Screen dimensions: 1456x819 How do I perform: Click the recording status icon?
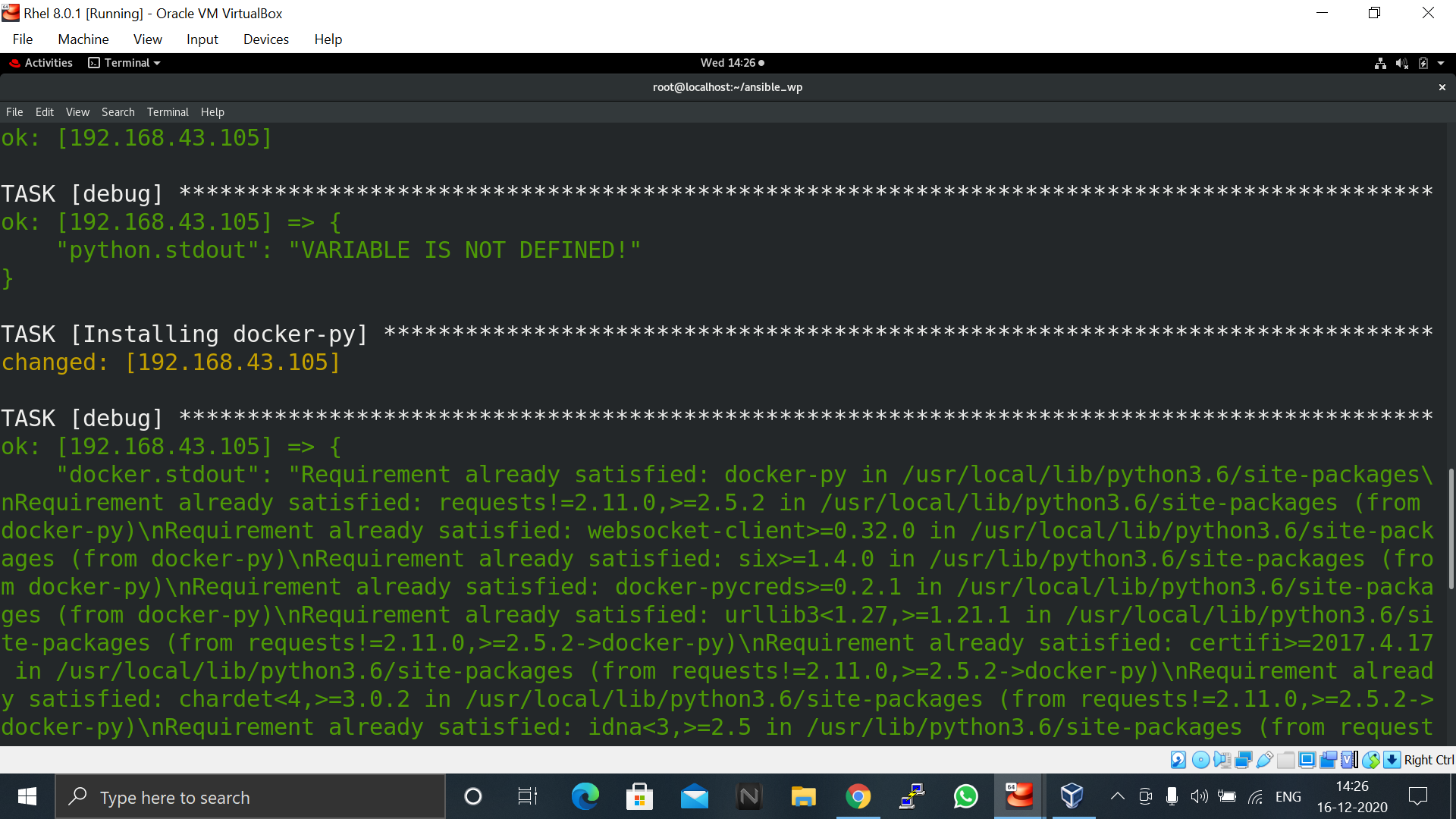coord(1329,760)
